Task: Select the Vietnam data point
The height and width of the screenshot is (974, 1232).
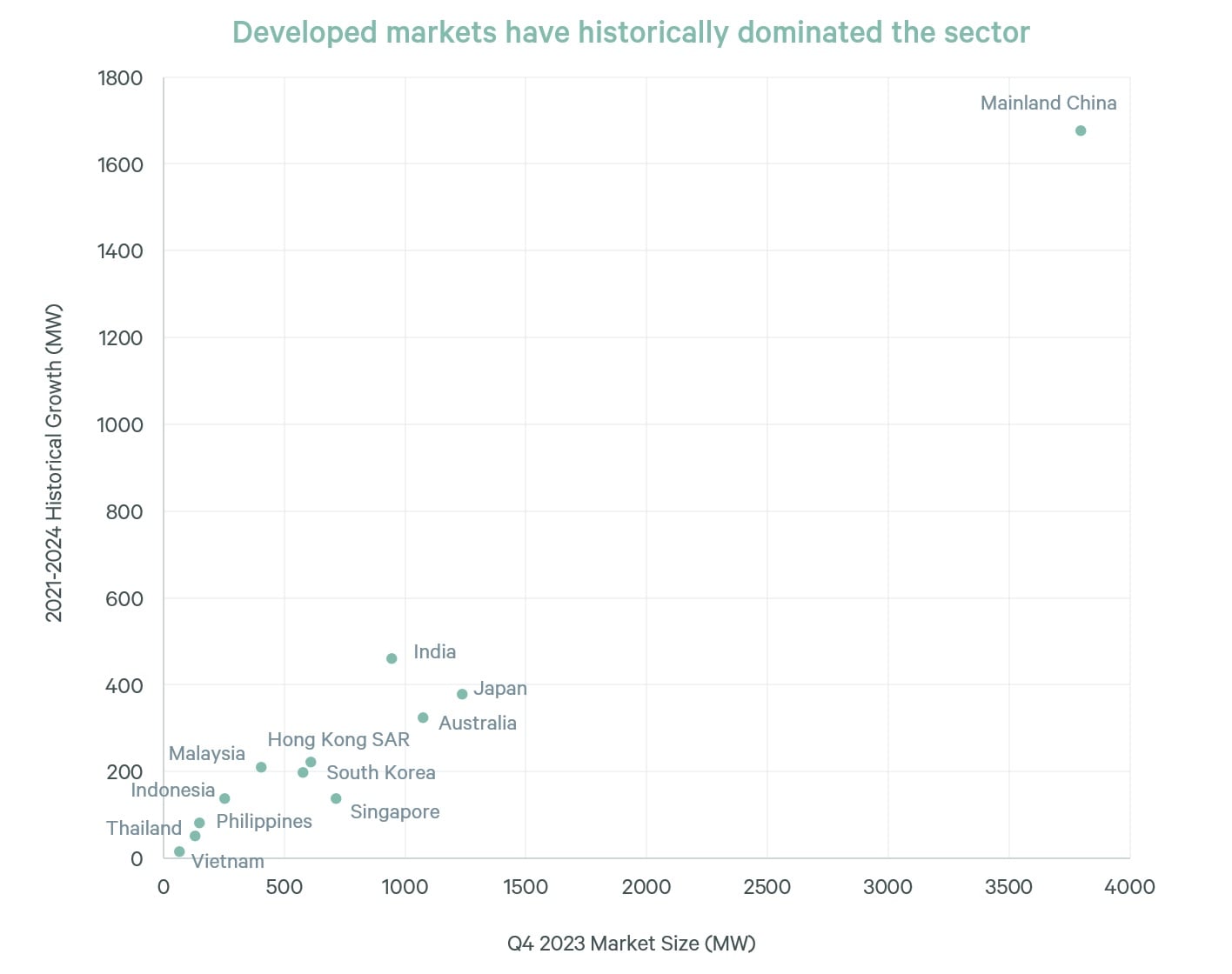Action: tap(179, 851)
